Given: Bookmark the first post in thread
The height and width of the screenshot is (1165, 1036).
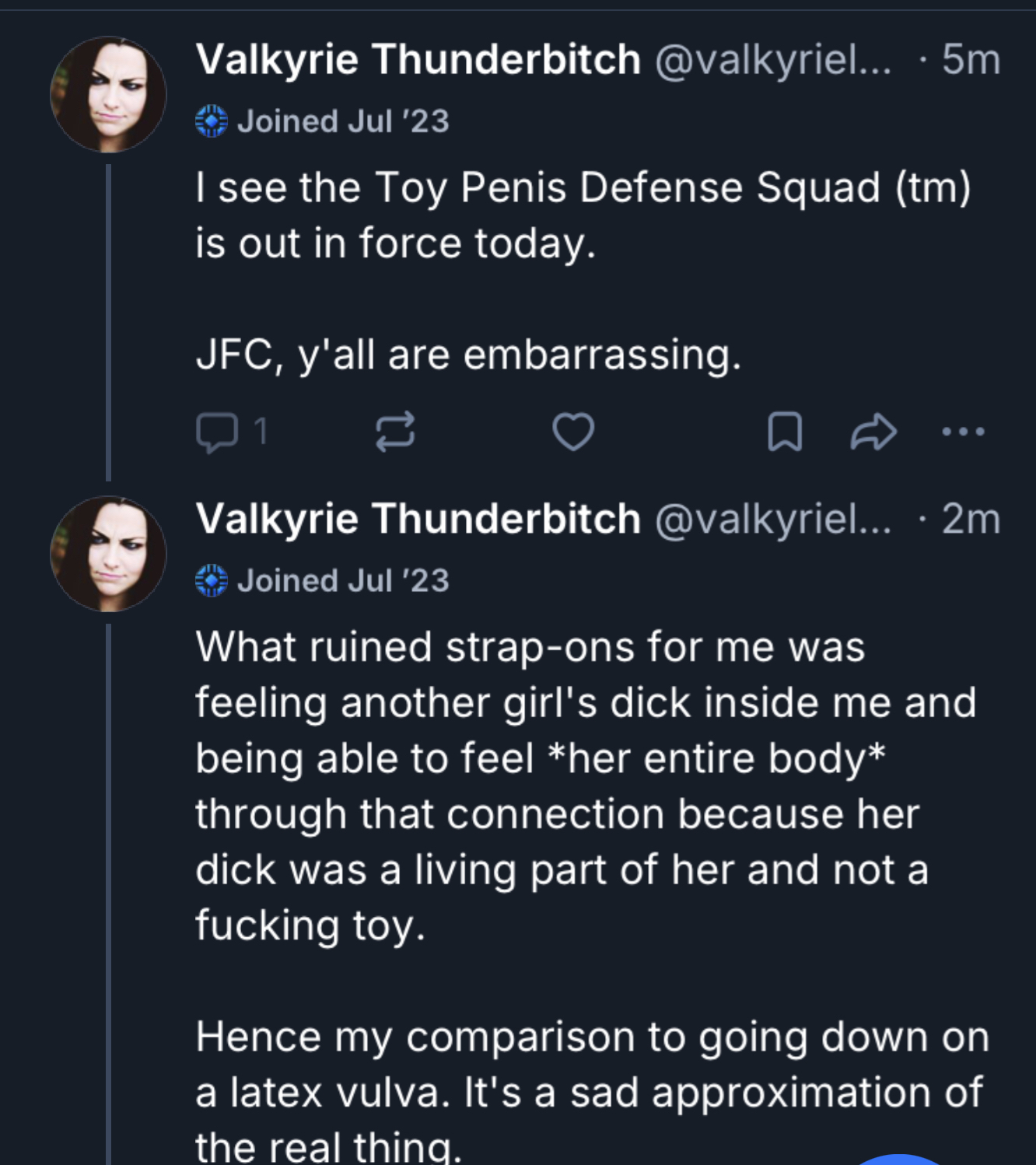Looking at the screenshot, I should click(785, 432).
